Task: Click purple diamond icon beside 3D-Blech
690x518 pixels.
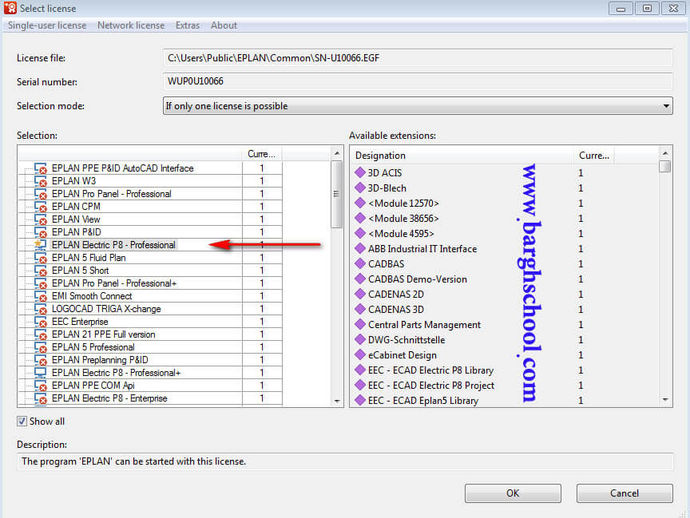Action: [360, 188]
